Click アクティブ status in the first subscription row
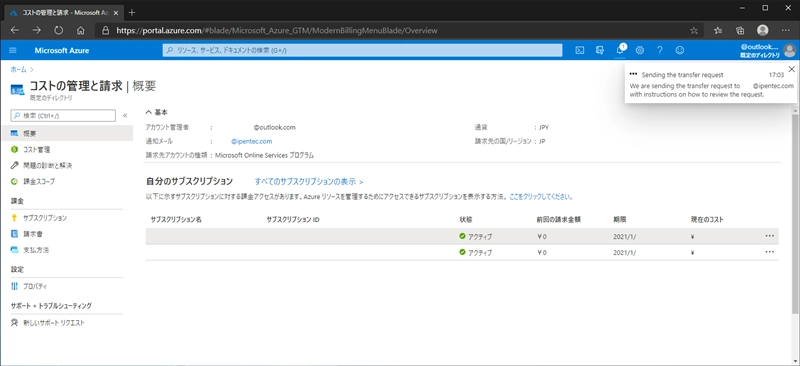Screen dimensions: 800x366 point(476,236)
